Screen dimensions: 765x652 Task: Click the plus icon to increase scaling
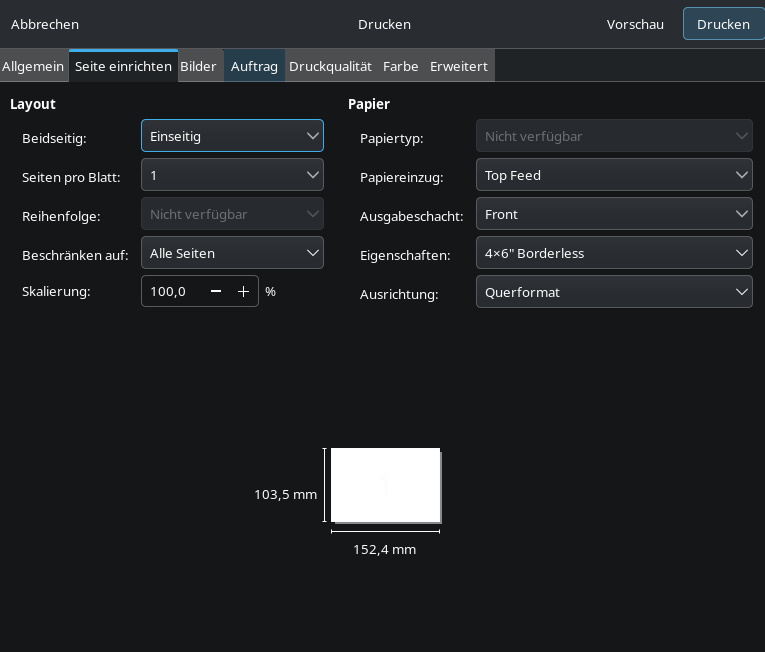coord(243,292)
